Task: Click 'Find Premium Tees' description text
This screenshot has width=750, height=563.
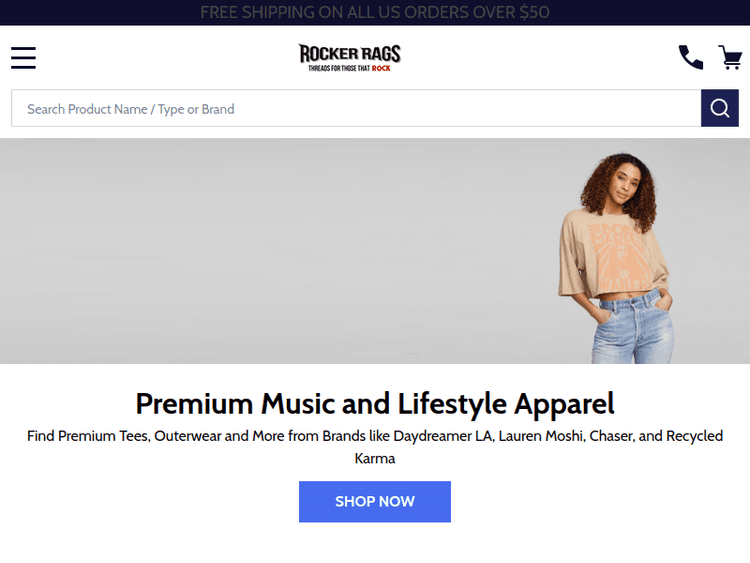Action: [x=88, y=436]
